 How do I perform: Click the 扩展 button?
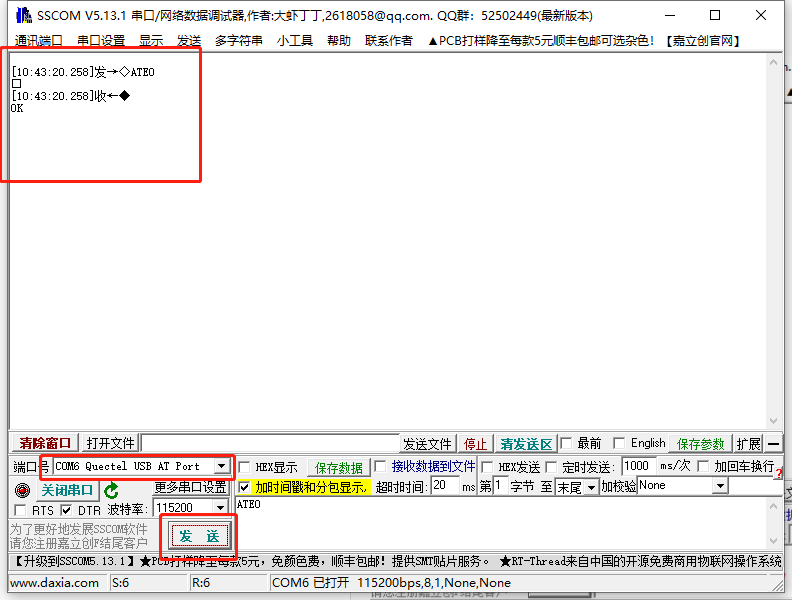coord(749,444)
